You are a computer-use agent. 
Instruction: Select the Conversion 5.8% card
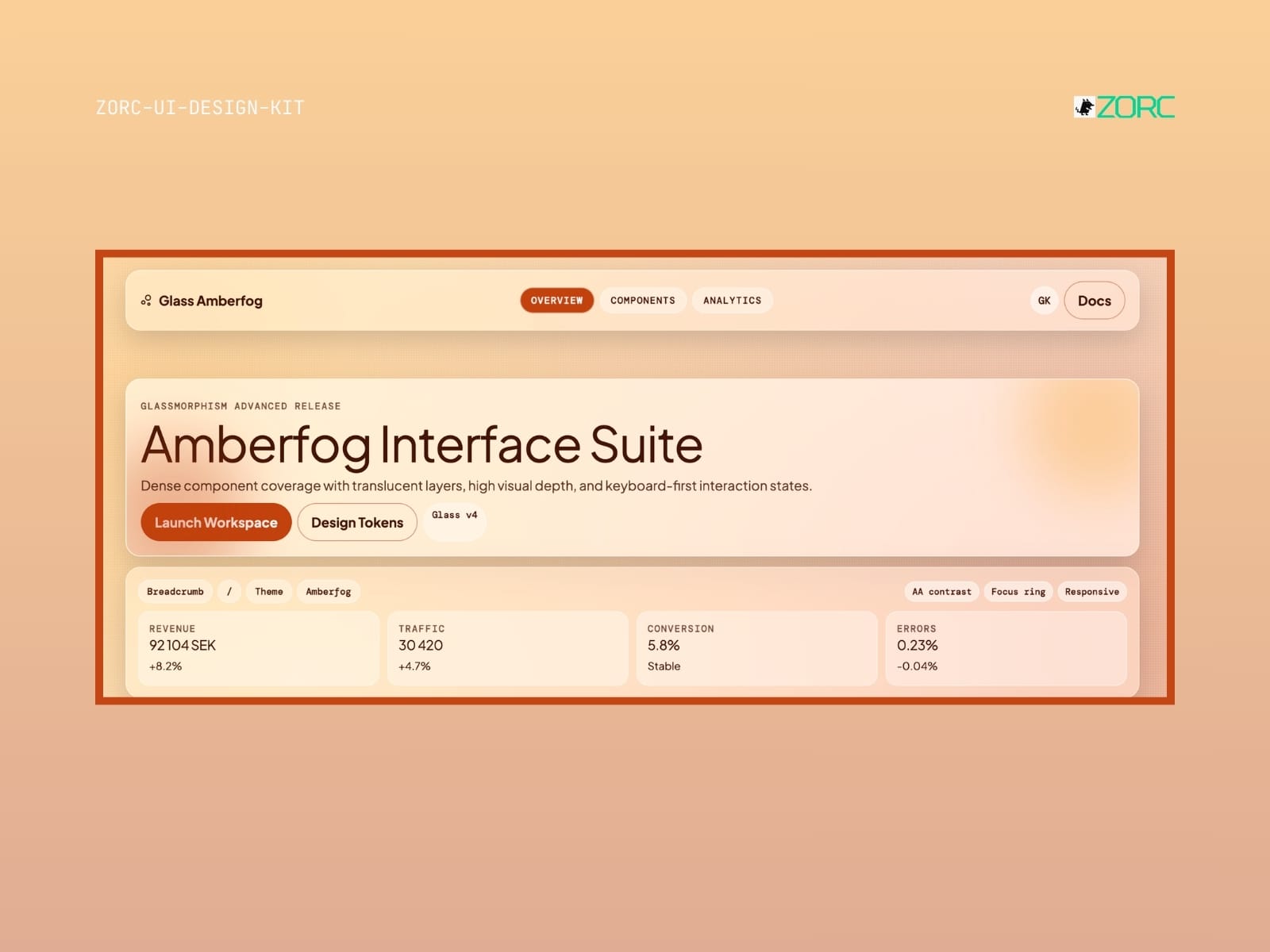[x=757, y=648]
